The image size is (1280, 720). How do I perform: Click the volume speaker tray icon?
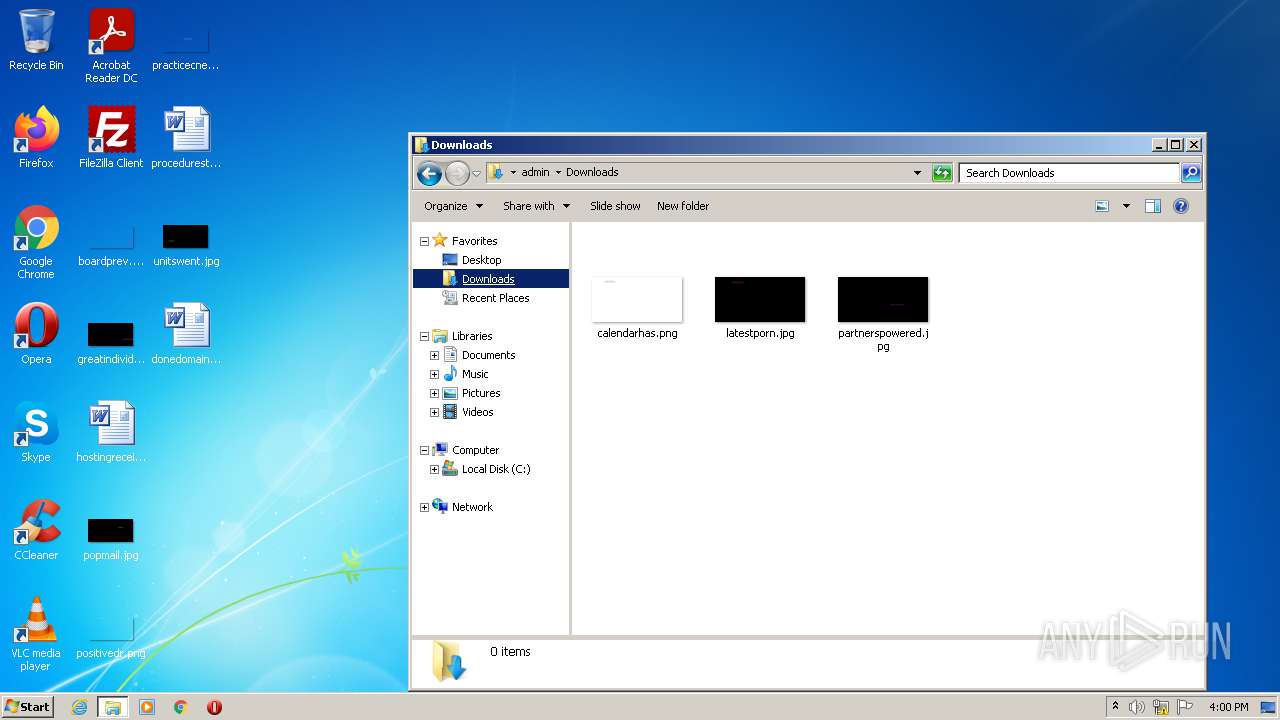[1137, 707]
